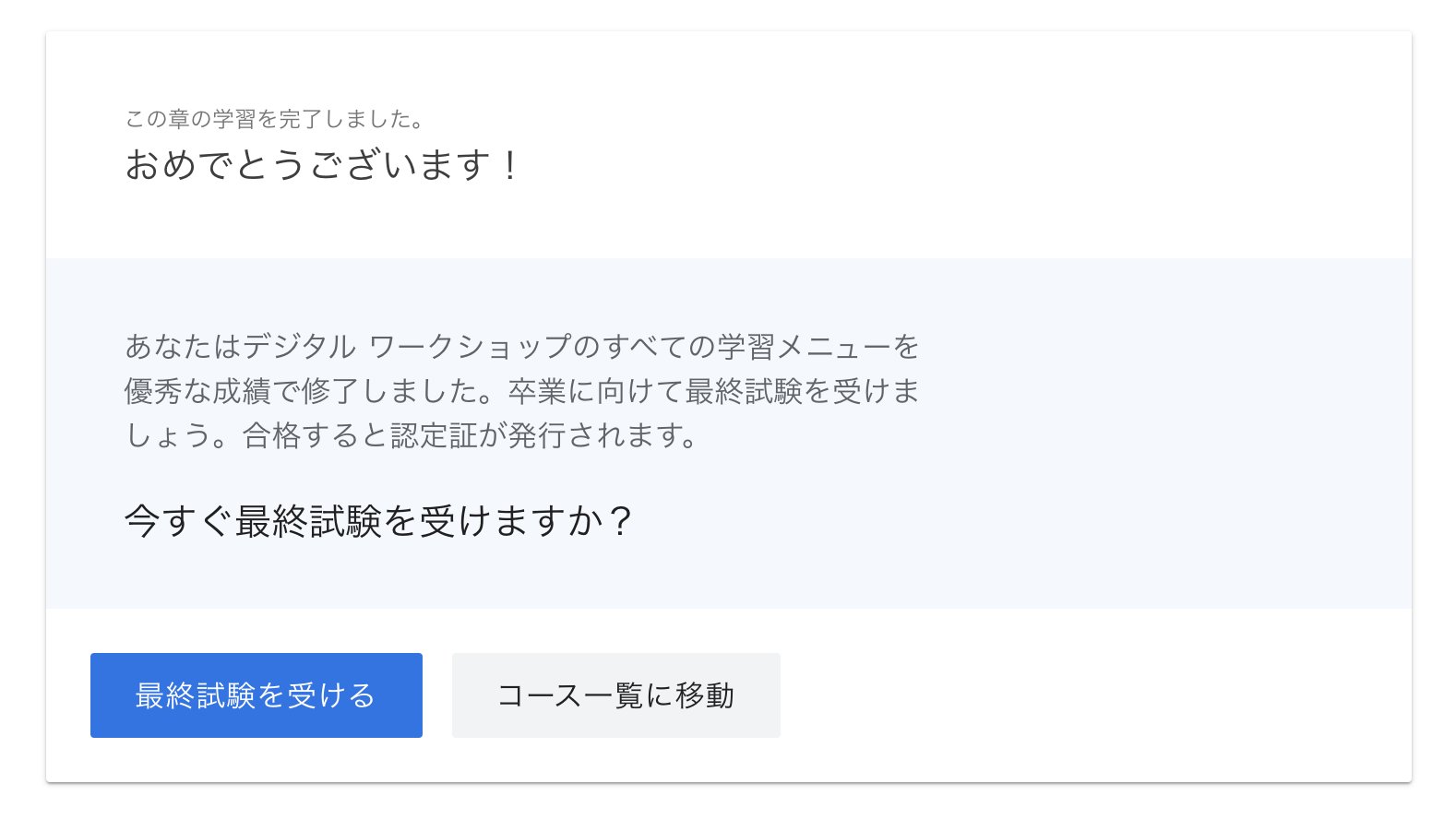
Task: Click the question mark ending the question
Action: point(621,521)
